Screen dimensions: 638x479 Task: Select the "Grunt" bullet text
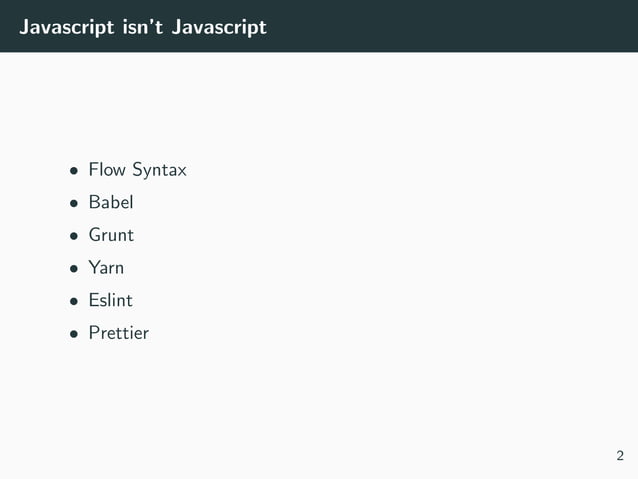(111, 235)
